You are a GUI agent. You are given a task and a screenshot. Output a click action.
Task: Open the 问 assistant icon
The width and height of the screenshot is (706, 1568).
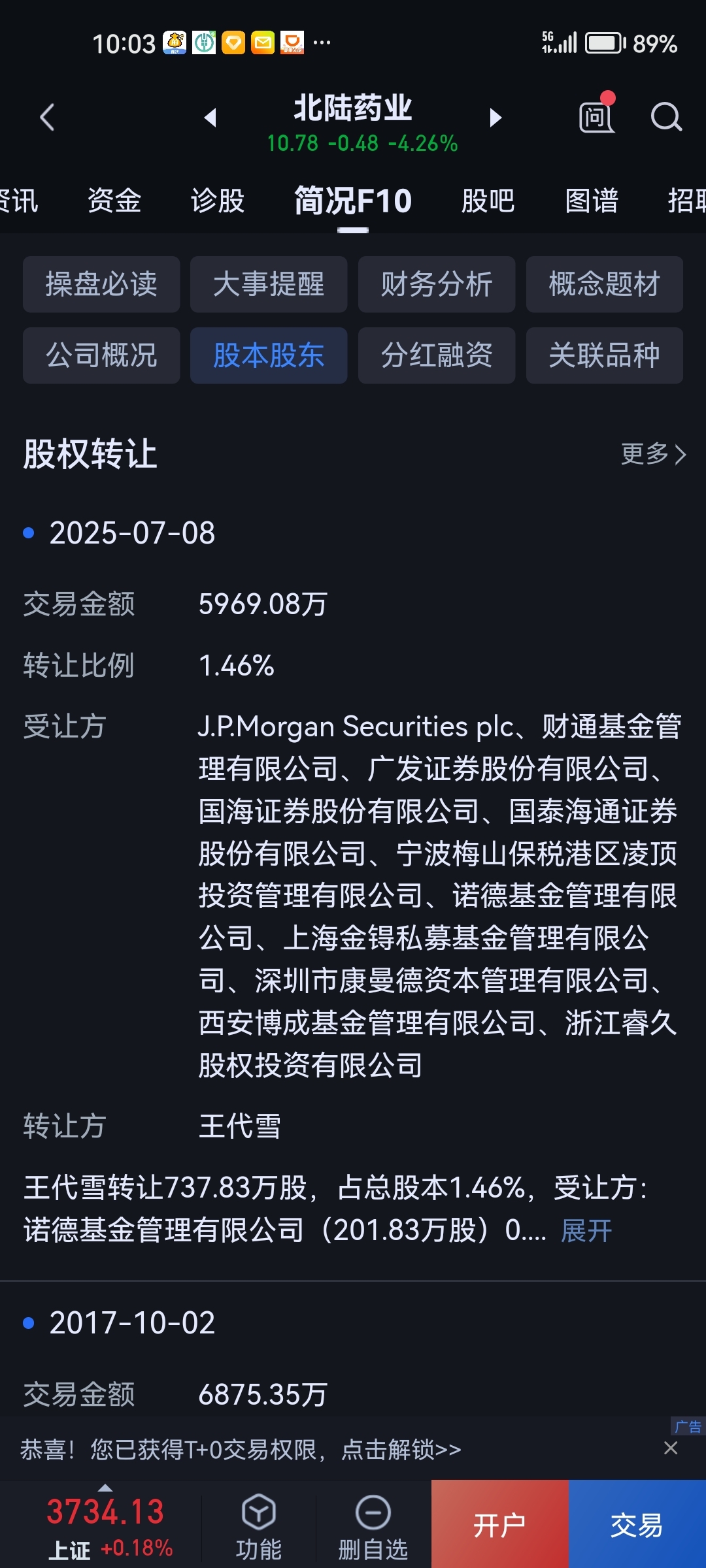click(597, 116)
